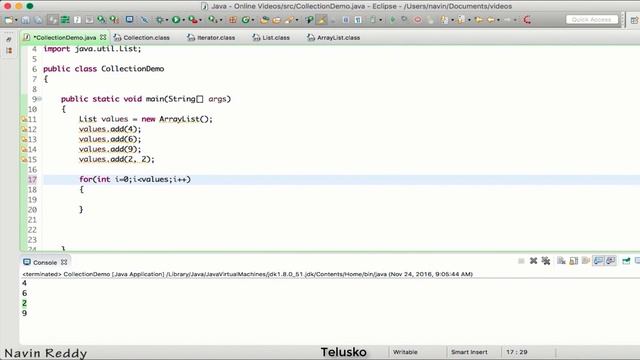
Task: Run the program with green Run button
Action: tap(176, 20)
